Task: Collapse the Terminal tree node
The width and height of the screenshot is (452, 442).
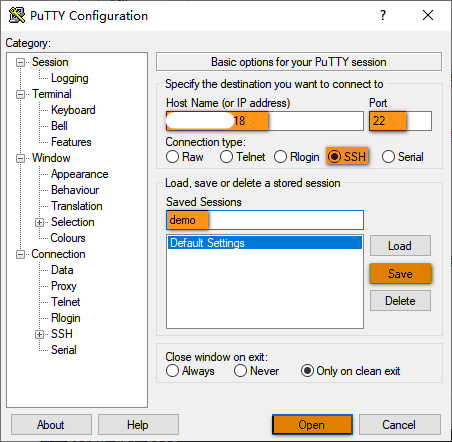Action: coord(20,94)
